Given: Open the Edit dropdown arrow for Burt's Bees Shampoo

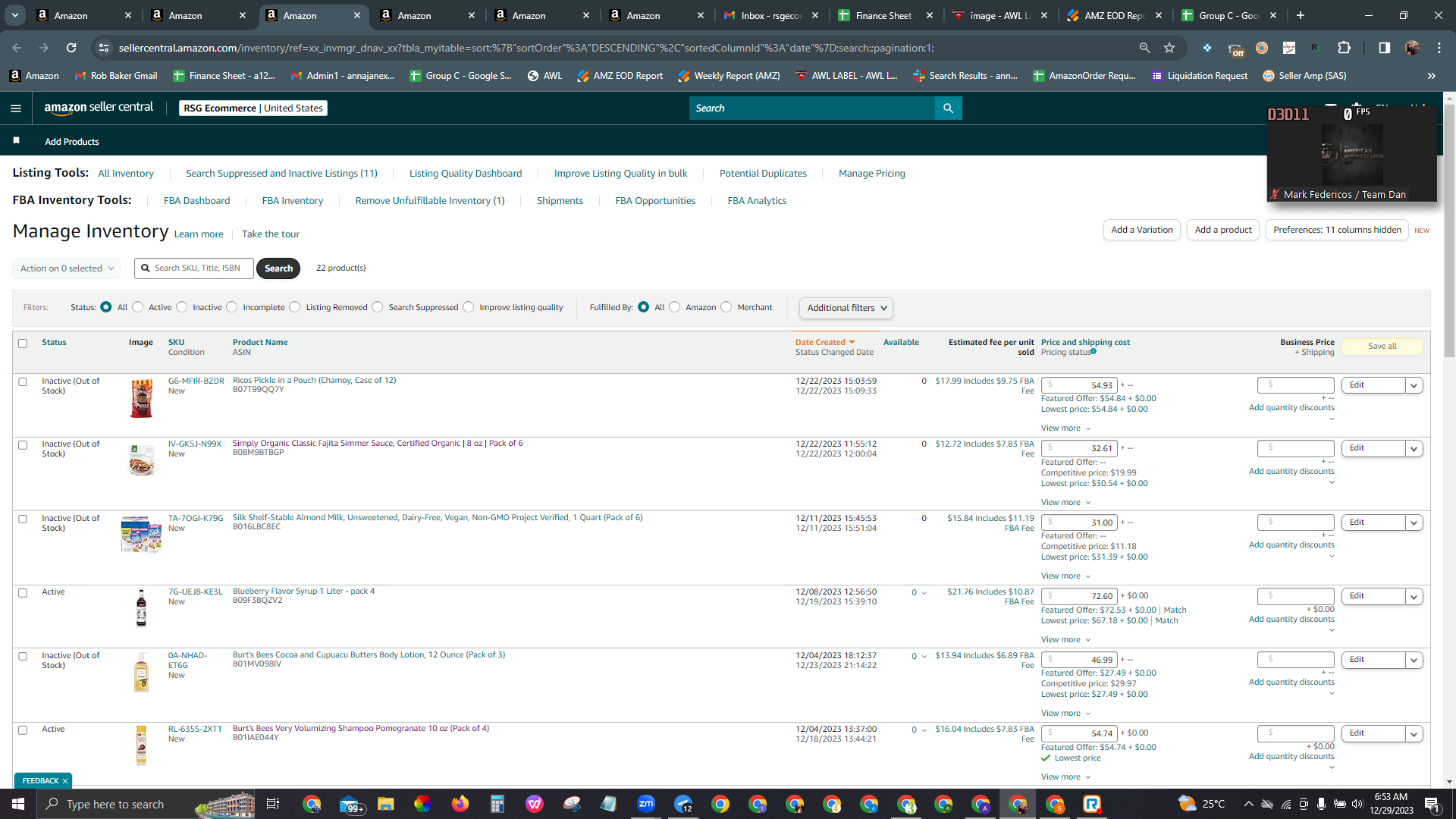Looking at the screenshot, I should coord(1414,733).
